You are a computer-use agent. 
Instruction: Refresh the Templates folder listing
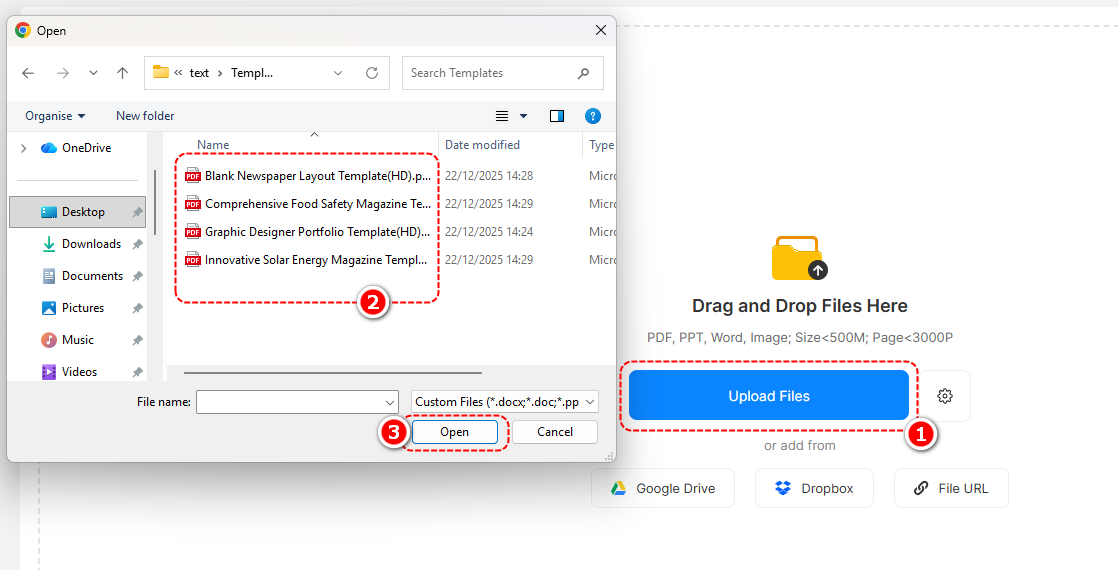pos(371,73)
